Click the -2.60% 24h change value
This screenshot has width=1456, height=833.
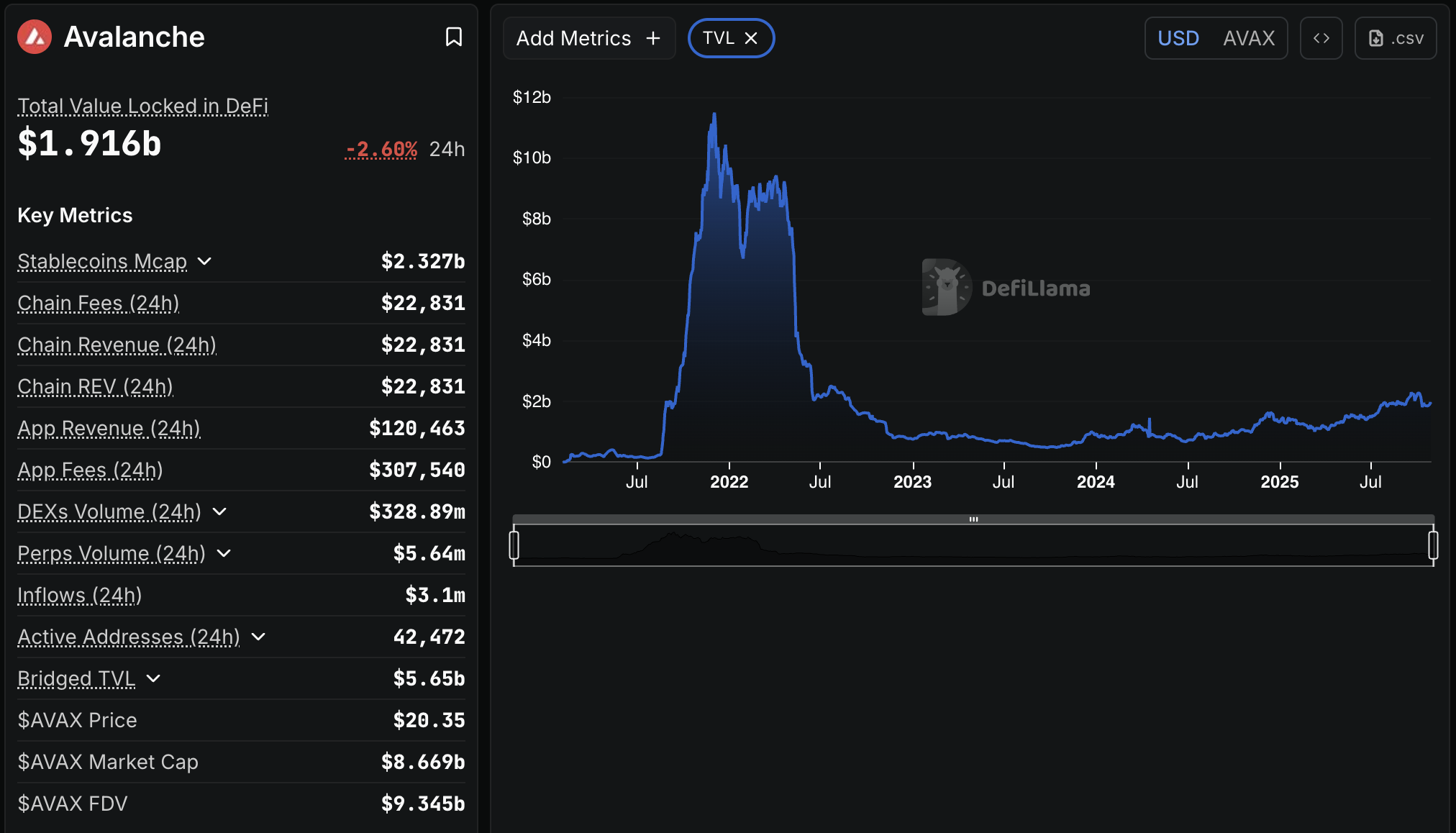(381, 149)
